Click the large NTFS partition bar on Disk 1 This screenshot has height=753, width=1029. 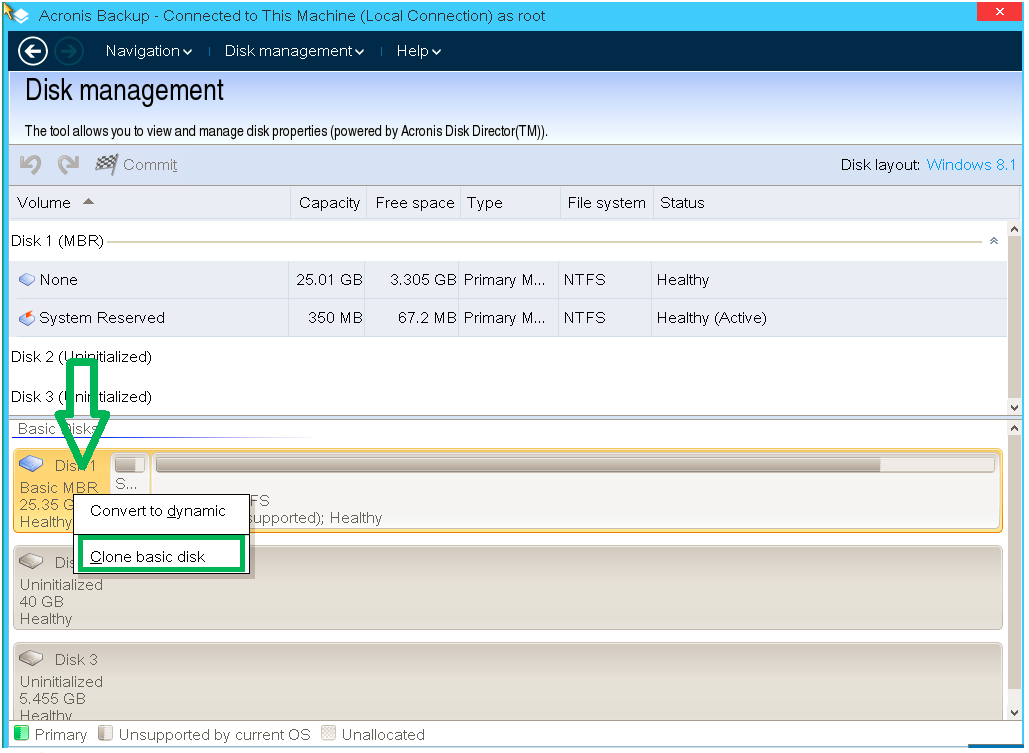576,490
